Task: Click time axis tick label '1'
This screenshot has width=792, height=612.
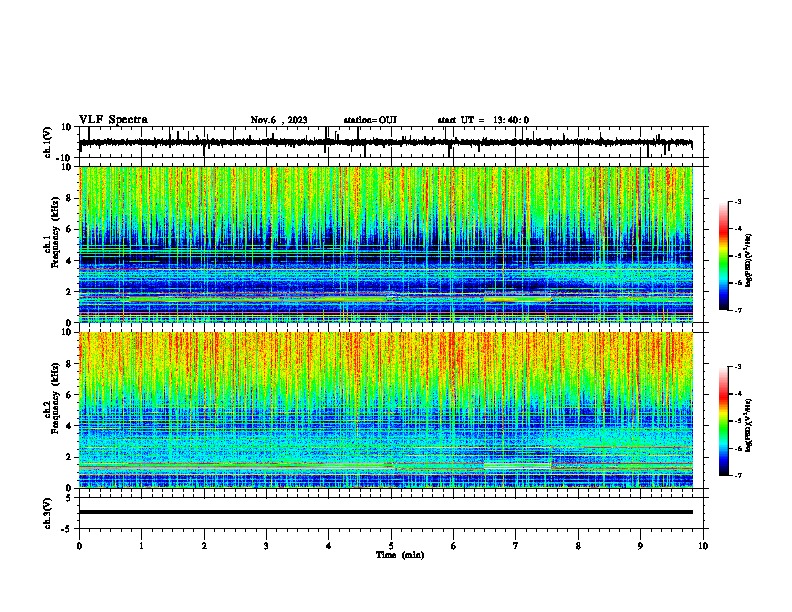Action: click(x=141, y=546)
